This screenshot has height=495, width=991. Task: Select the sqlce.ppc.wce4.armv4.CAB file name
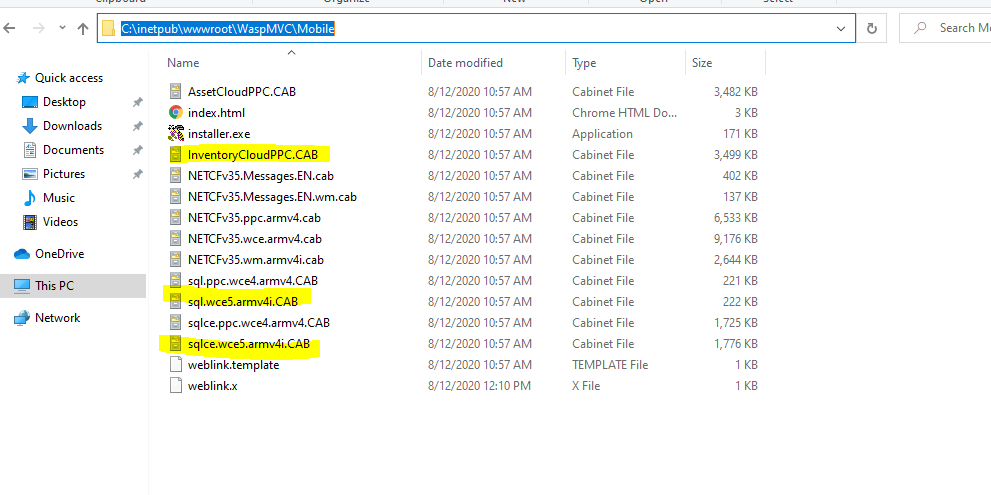(x=258, y=322)
